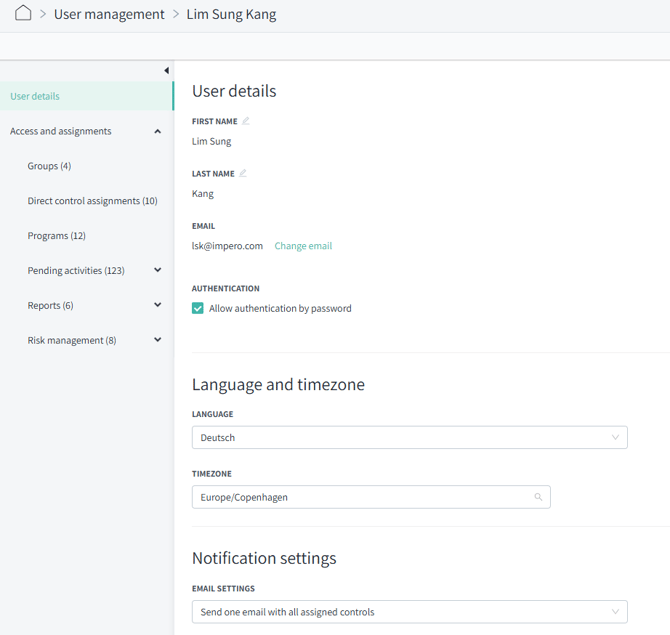Open Groups (4) in the sidebar
Screen dimensions: 670x635
click(49, 166)
